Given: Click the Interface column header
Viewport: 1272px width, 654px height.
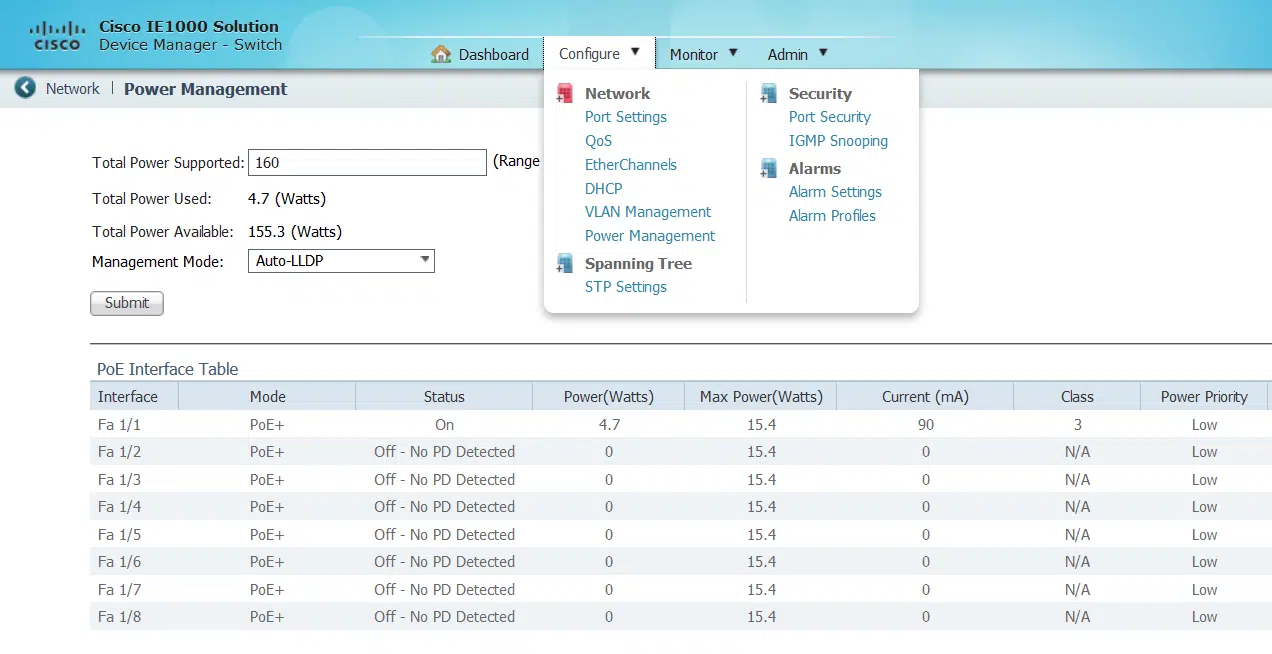Looking at the screenshot, I should point(134,397).
